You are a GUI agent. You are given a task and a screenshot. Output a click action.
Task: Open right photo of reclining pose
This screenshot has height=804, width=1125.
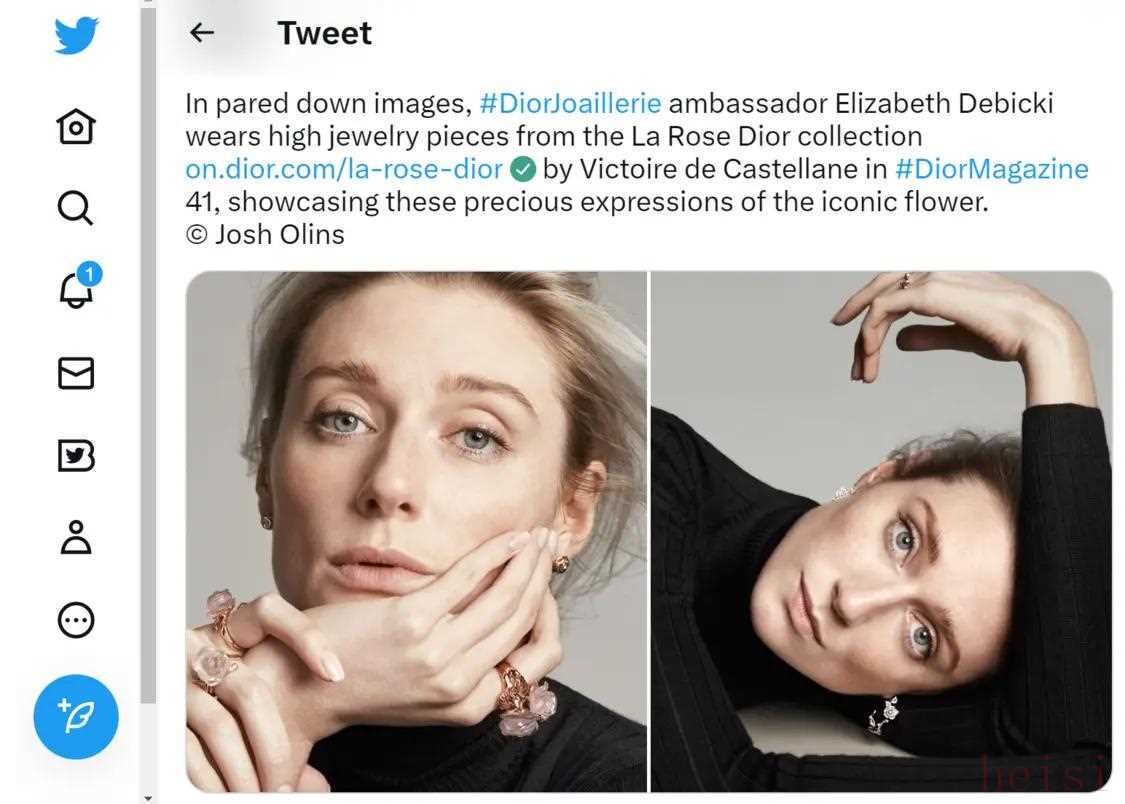point(882,531)
